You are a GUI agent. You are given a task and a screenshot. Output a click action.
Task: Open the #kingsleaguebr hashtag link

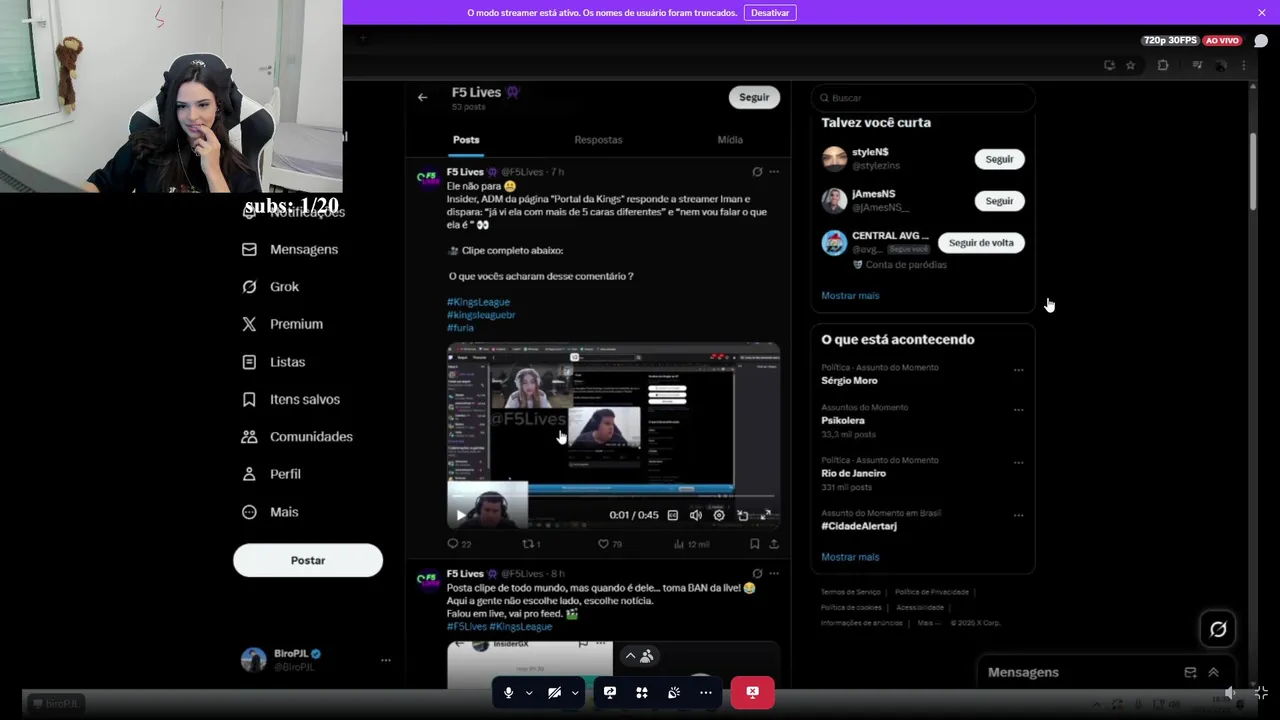[481, 315]
